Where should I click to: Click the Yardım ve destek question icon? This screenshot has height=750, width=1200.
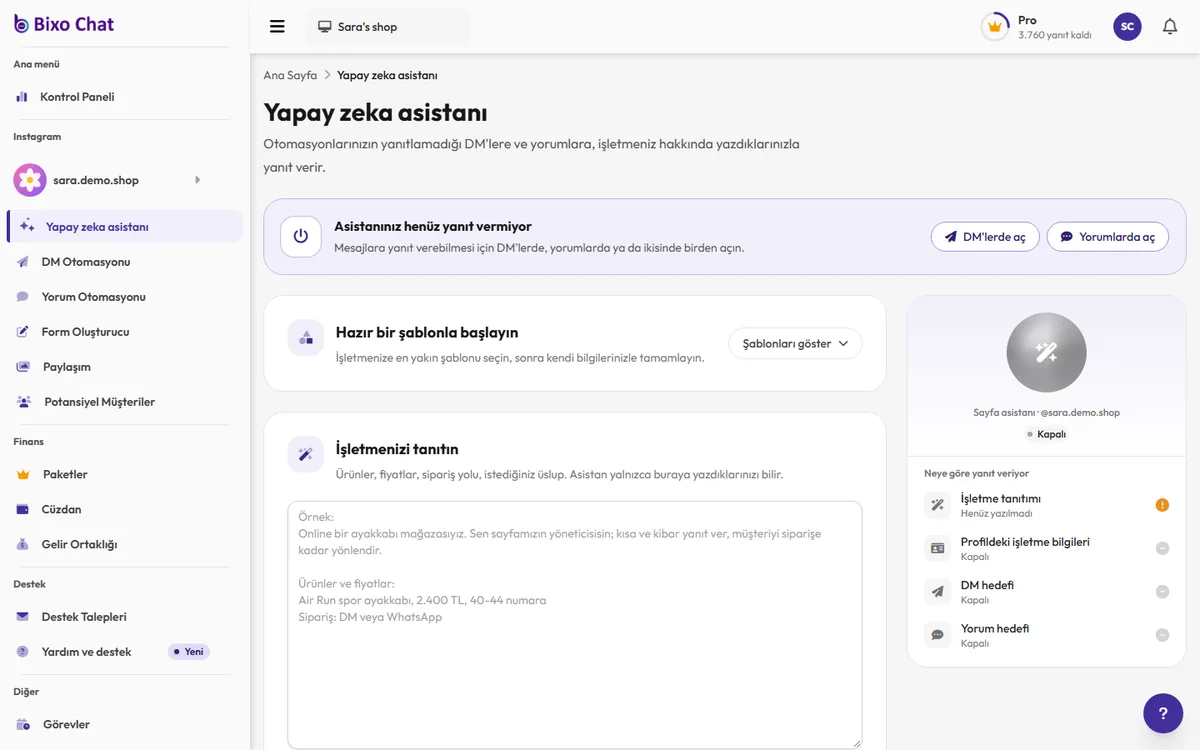pyautogui.click(x=22, y=652)
